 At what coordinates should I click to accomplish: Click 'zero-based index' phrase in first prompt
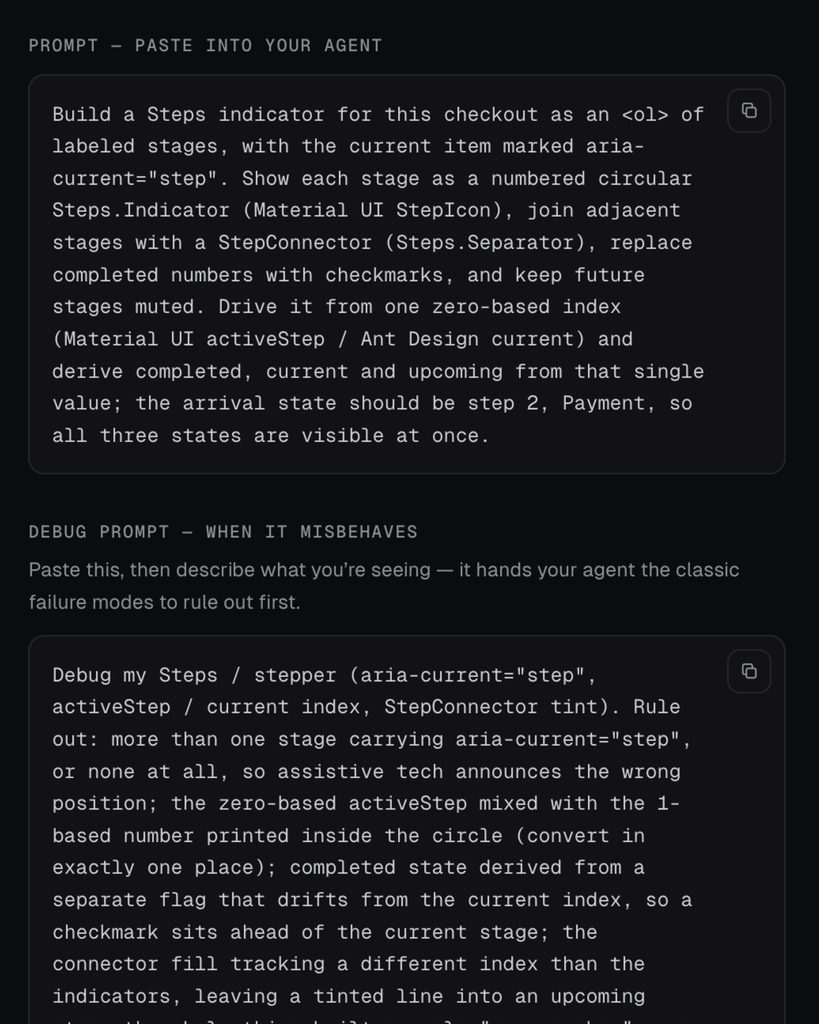(x=526, y=306)
